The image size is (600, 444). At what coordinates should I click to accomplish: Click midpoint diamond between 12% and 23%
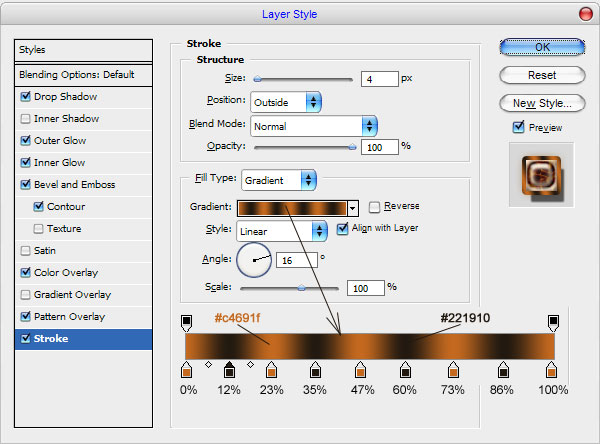(250, 364)
